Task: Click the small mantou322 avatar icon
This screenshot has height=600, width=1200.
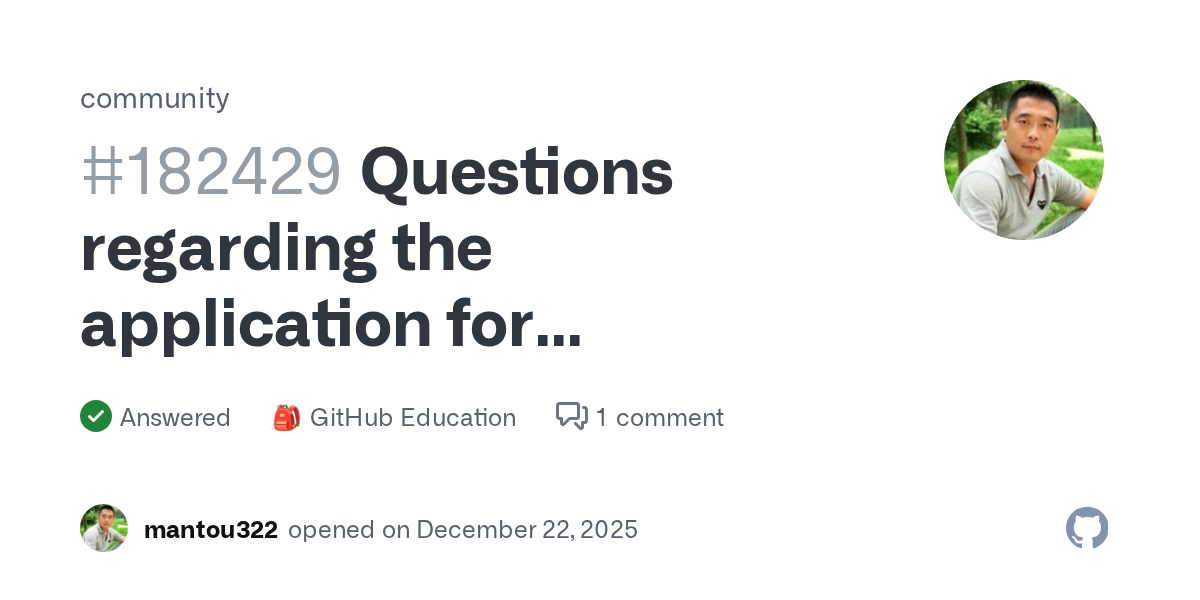Action: tap(104, 528)
